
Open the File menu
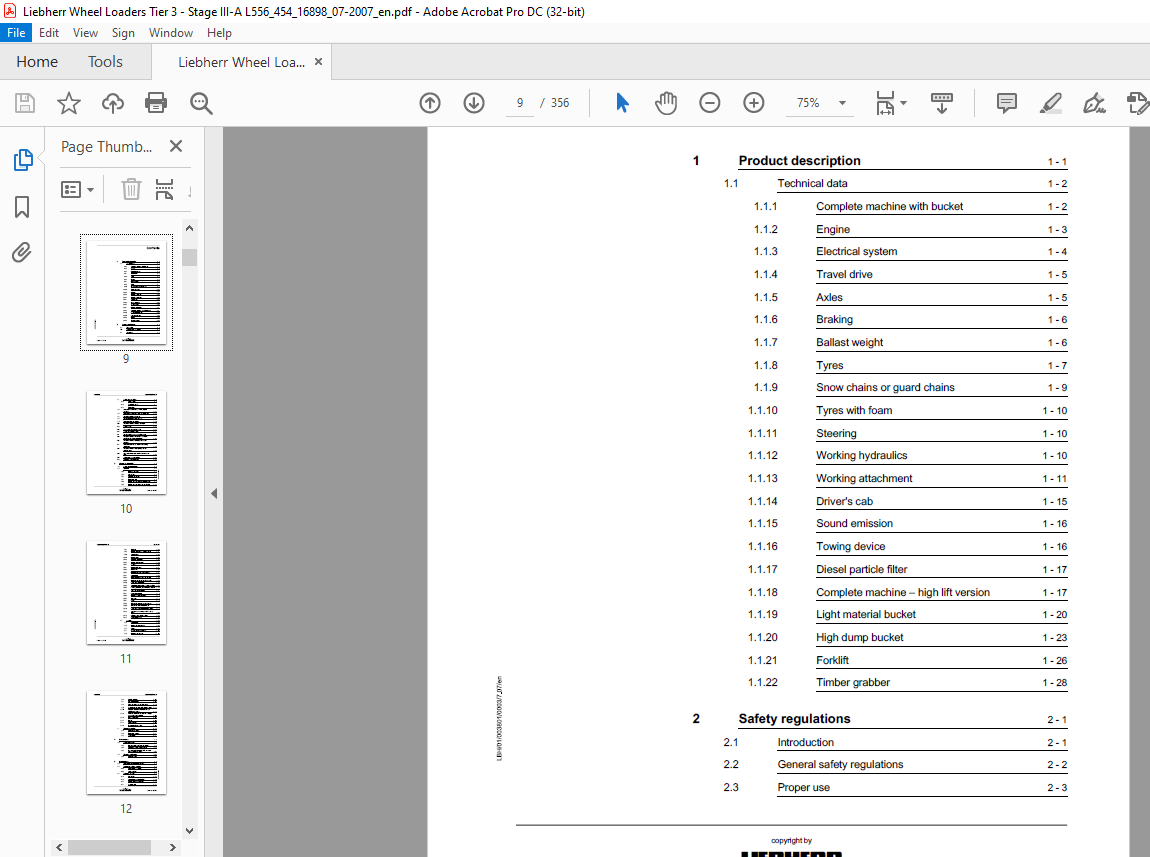click(x=16, y=33)
